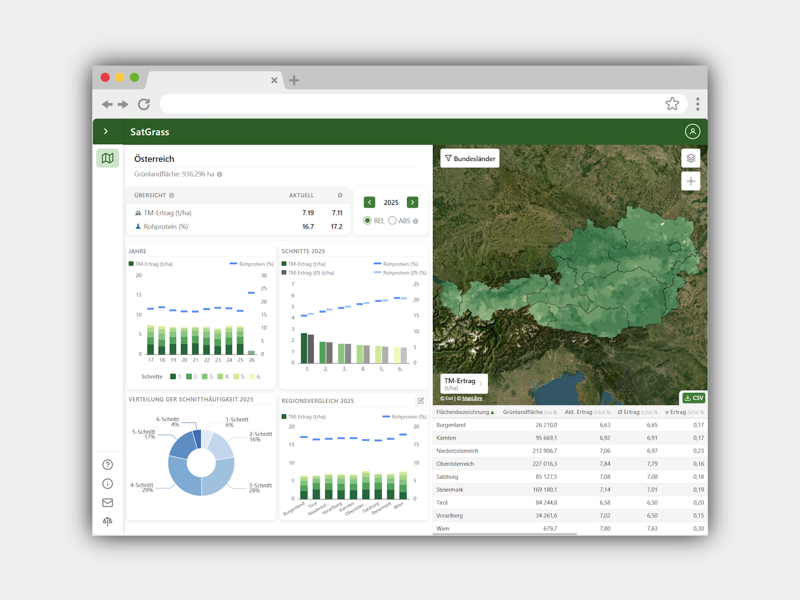This screenshot has height=600, width=800.
Task: Select the ABS radio option
Action: coord(392,221)
